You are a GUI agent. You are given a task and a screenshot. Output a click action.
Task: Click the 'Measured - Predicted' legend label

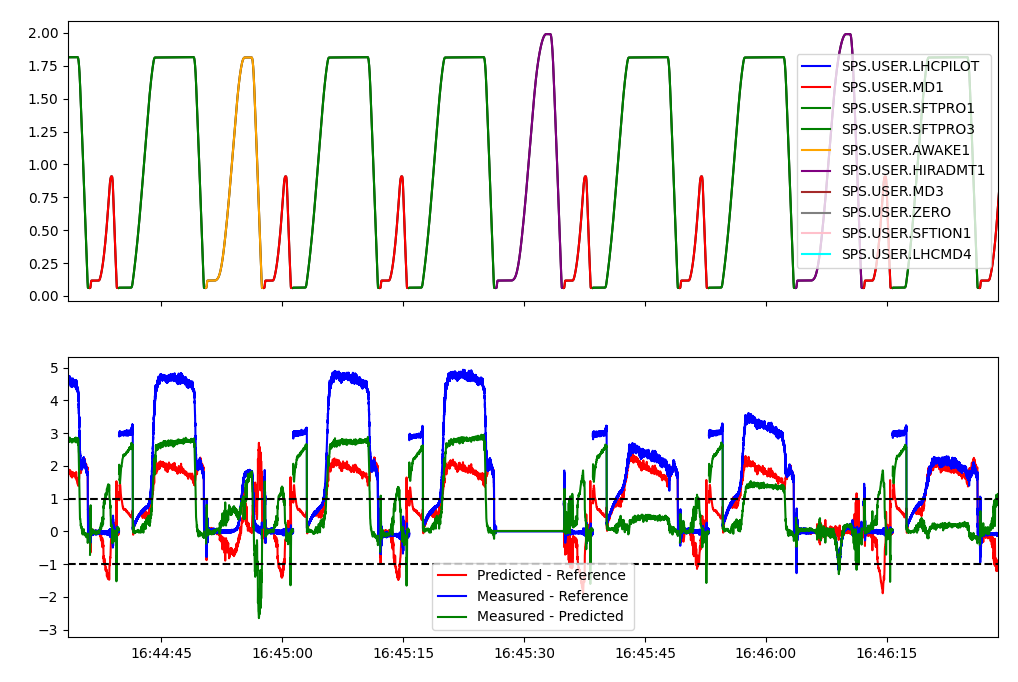tap(550, 617)
